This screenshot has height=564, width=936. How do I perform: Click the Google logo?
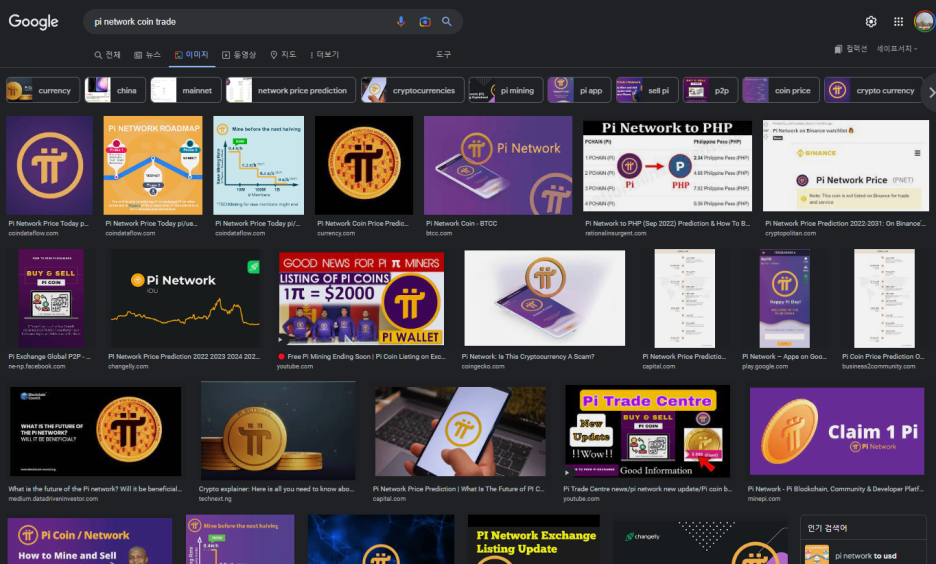(x=33, y=21)
